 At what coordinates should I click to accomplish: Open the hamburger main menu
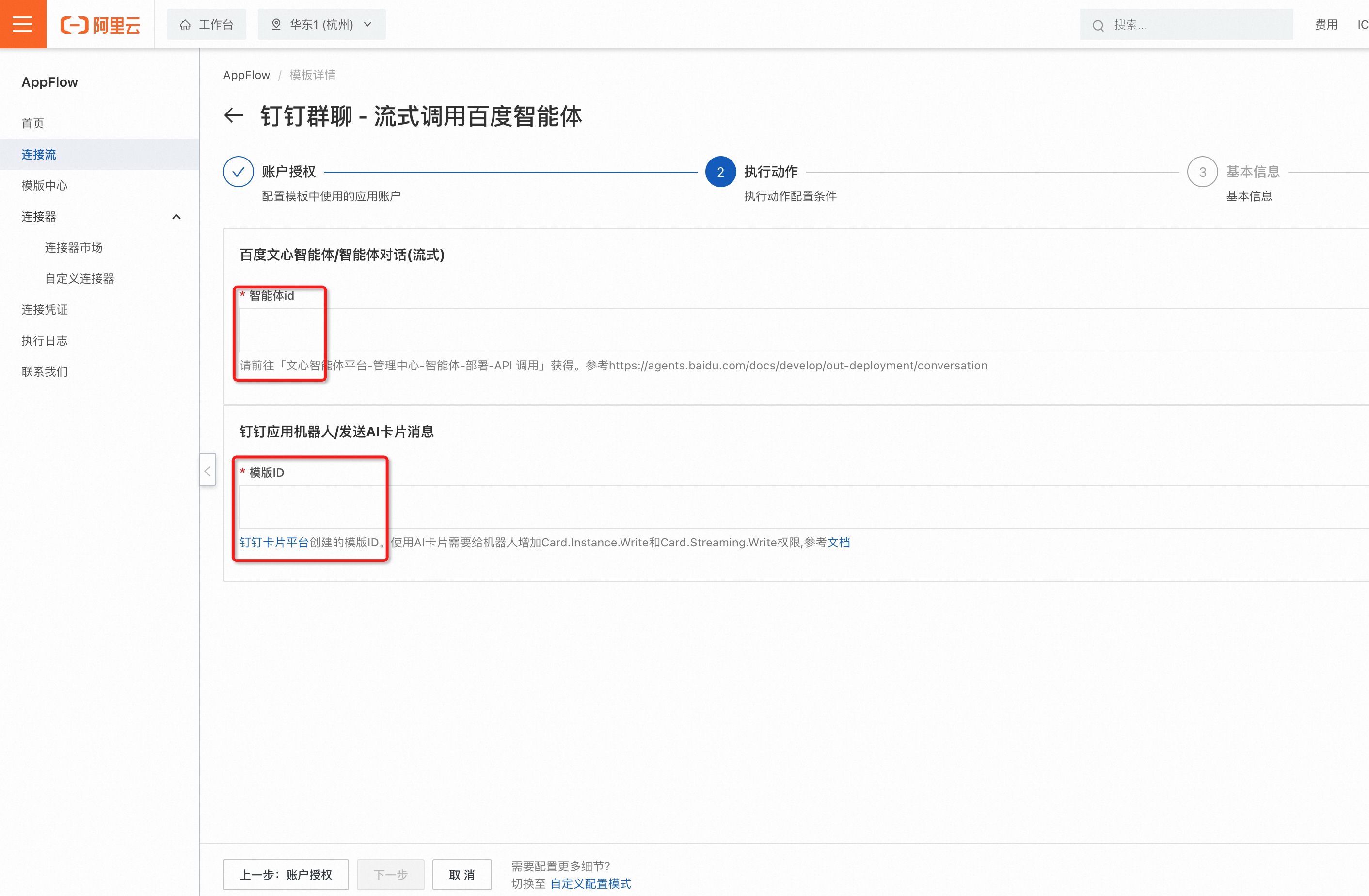tap(22, 24)
